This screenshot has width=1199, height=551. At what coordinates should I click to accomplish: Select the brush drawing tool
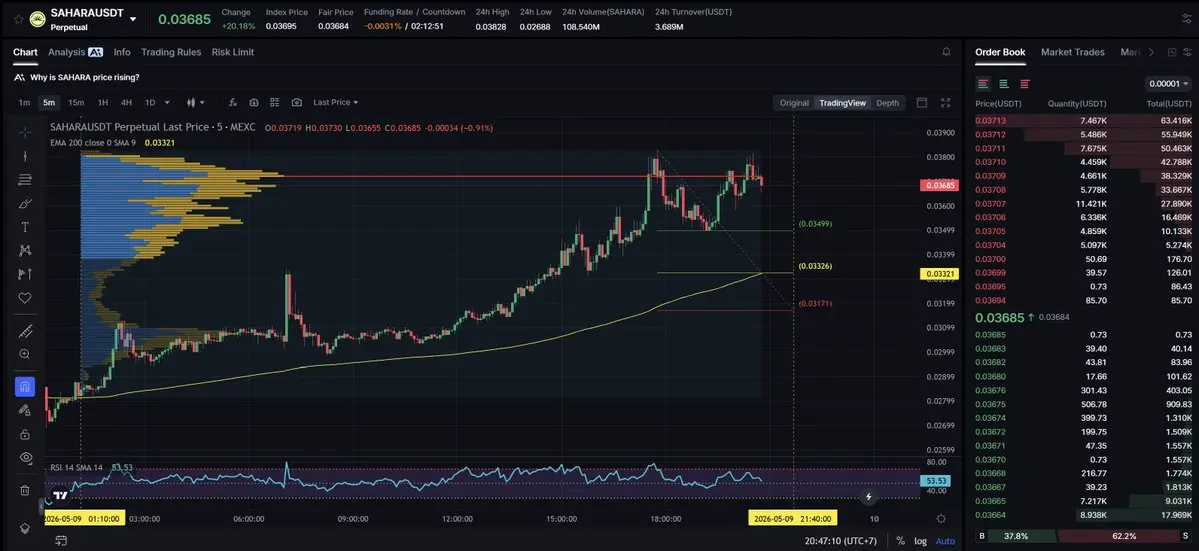point(25,203)
